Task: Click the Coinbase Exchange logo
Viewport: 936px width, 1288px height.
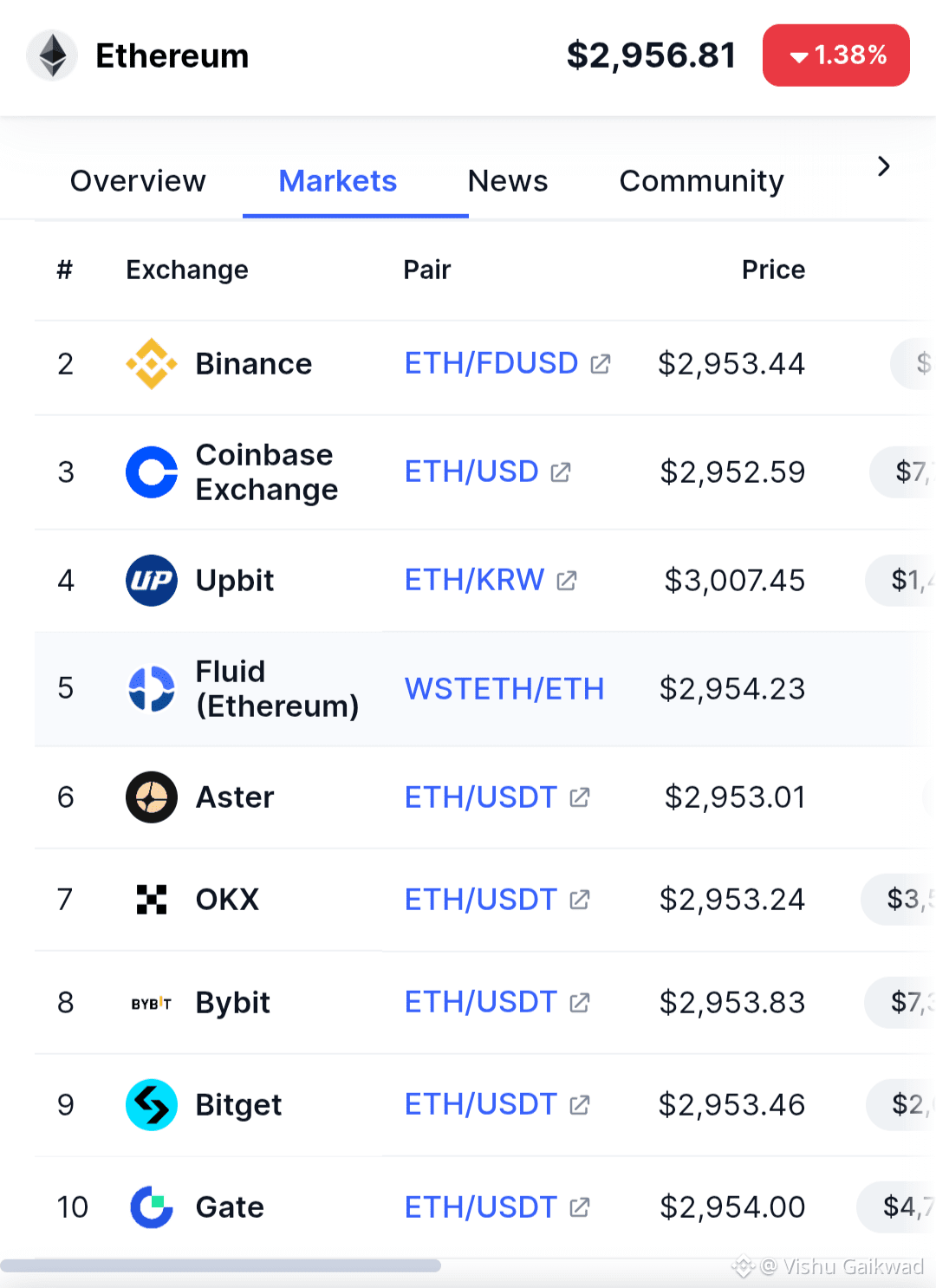Action: pyautogui.click(x=152, y=472)
